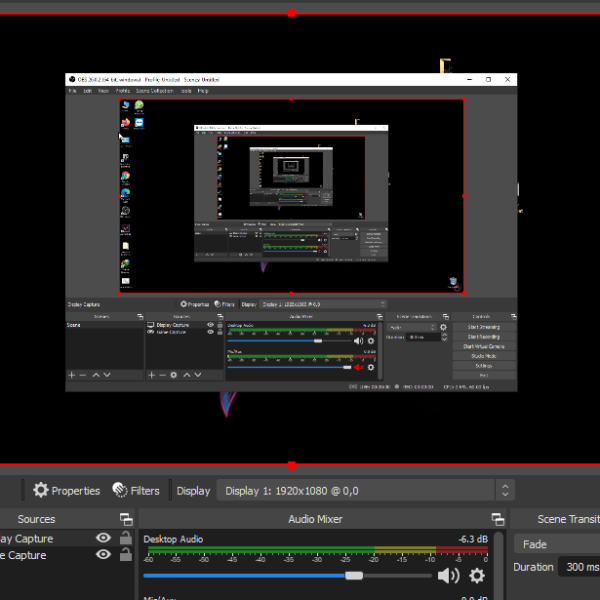The image size is (600, 600).
Task: Open the Display 1: 1920x1080 combo box
Action: (x=356, y=490)
